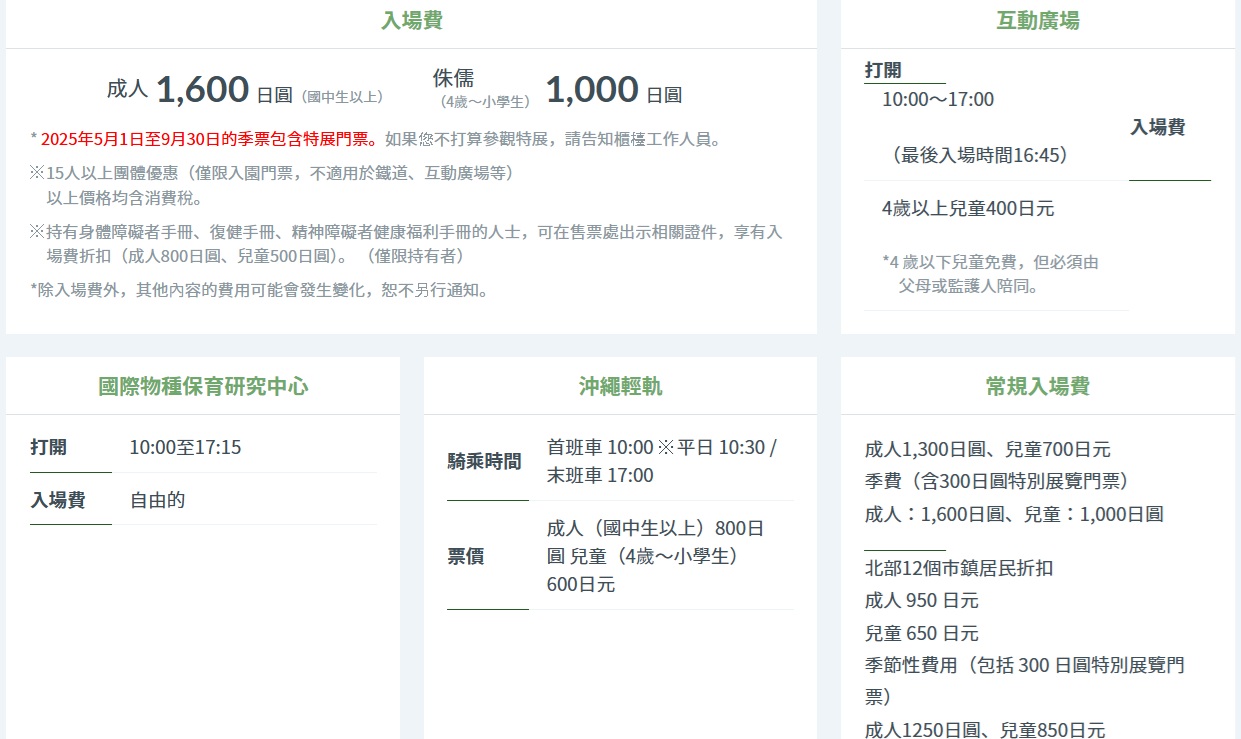Viewport: 1241px width, 739px height.
Task: Click the 票價 label in 沖繩輕軌
Action: tap(466, 557)
